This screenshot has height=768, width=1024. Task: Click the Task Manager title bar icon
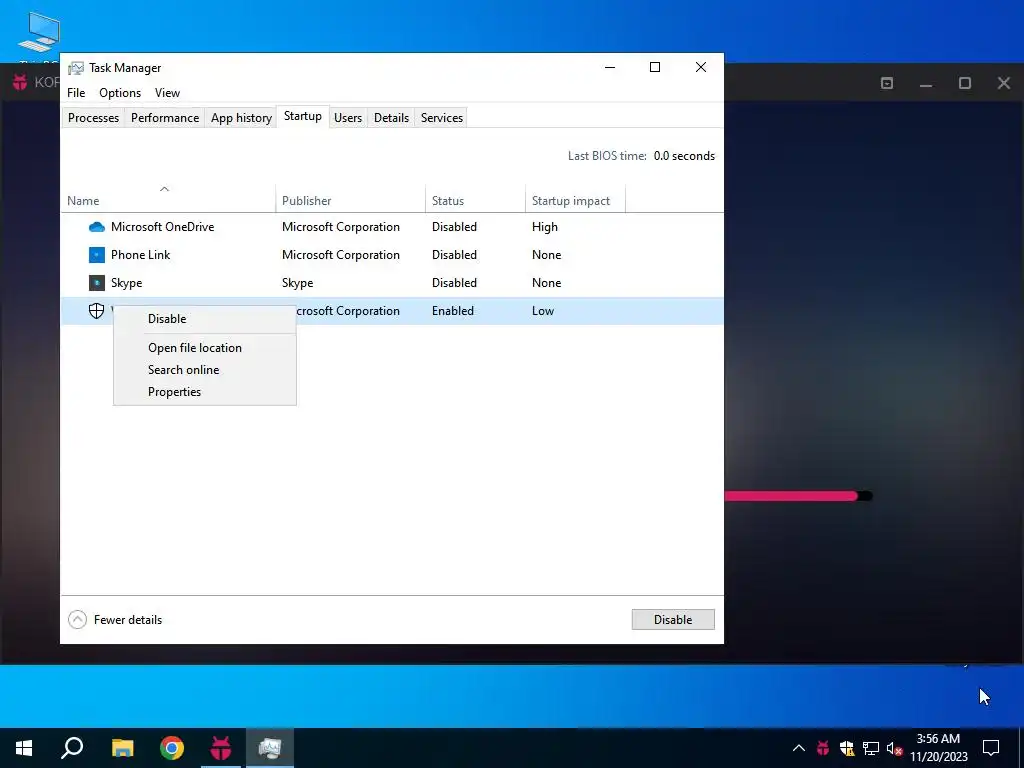pyautogui.click(x=76, y=68)
